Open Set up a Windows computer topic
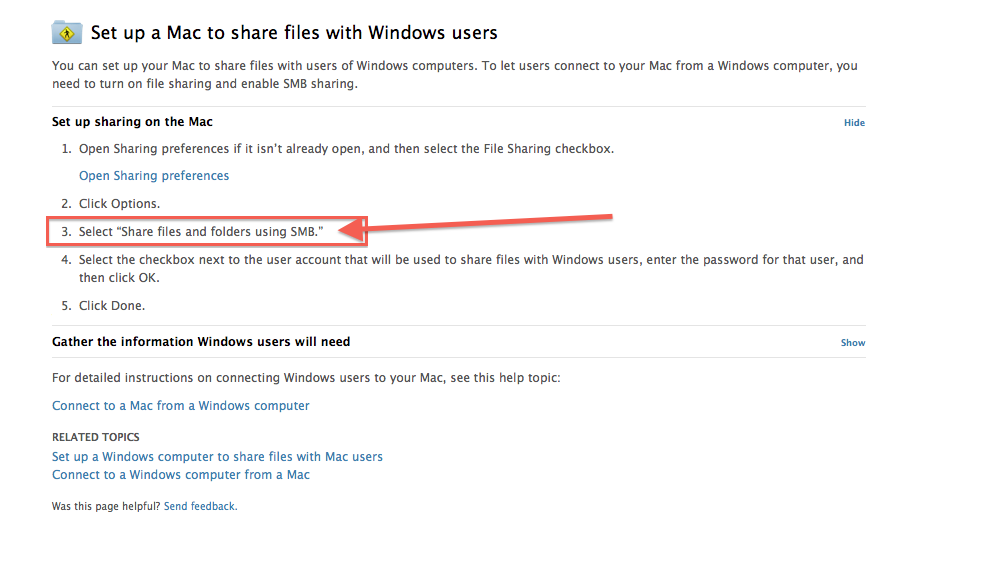996x585 pixels. (x=217, y=457)
